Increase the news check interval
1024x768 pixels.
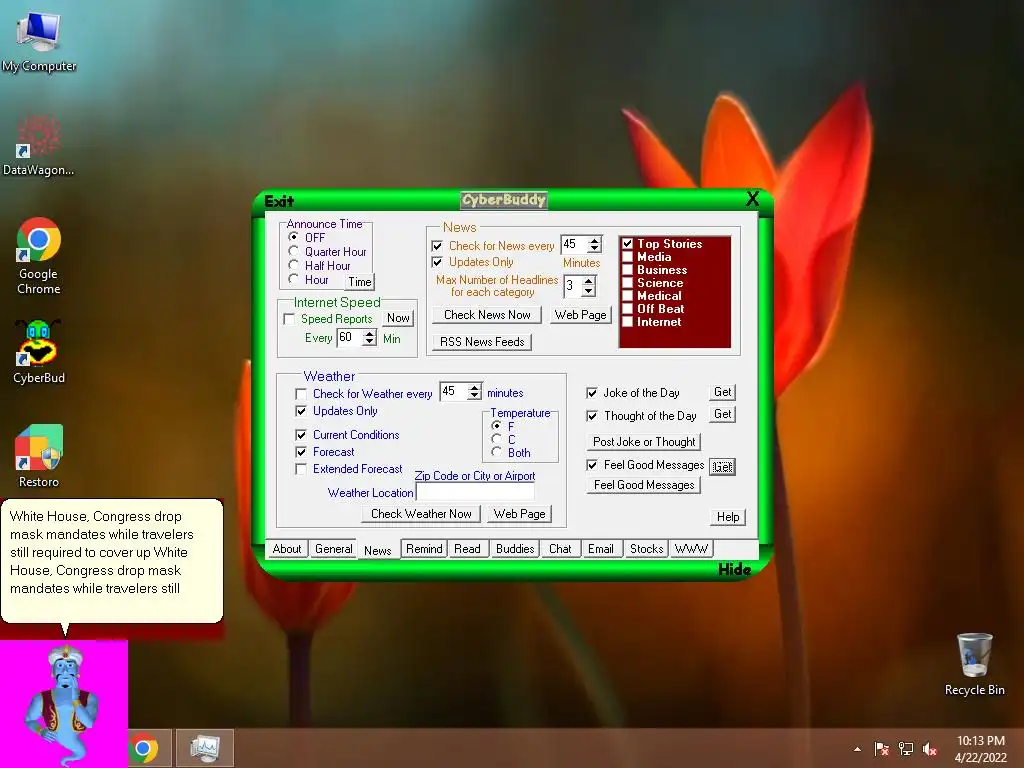point(594,240)
